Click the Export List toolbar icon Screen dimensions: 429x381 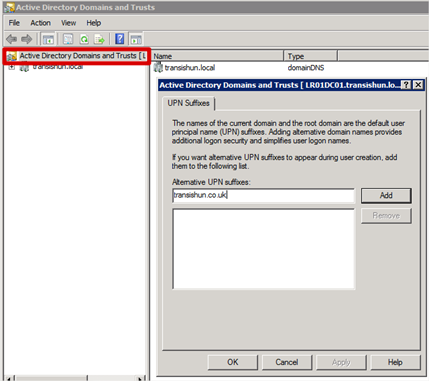99,39
